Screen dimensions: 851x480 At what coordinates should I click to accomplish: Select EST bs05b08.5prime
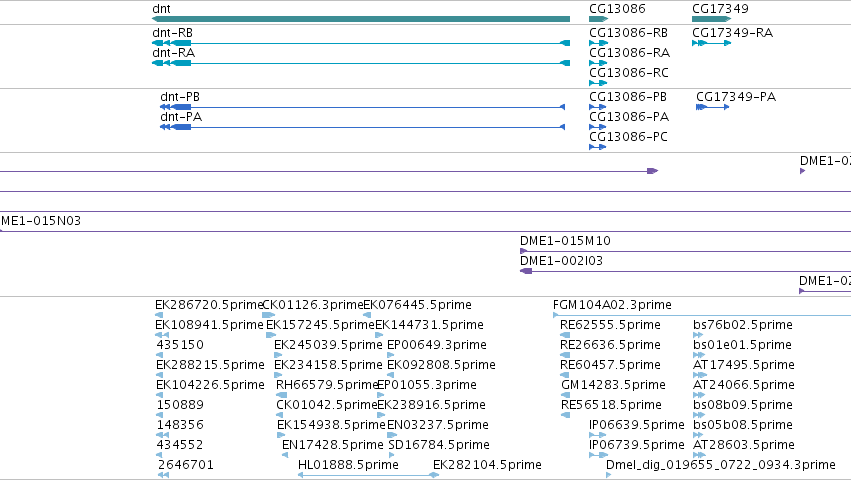742,425
